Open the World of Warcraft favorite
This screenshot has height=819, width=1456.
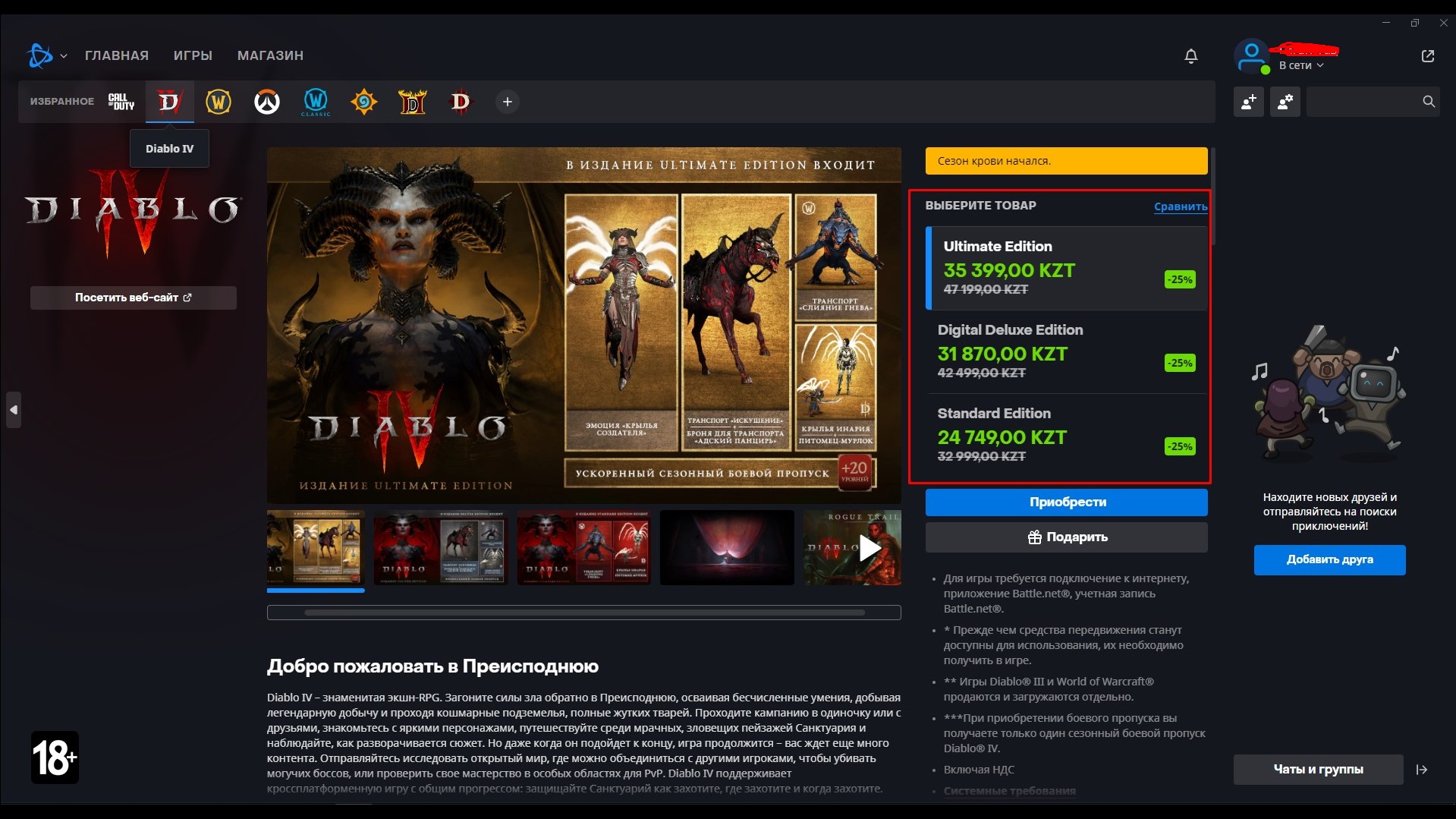(x=219, y=102)
